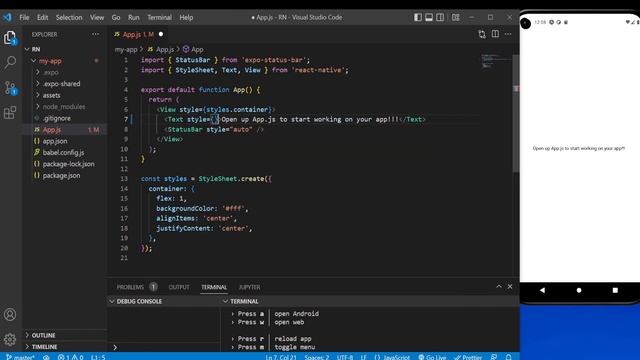640x360 pixels.
Task: Open the Selection menu
Action: pyautogui.click(x=69, y=18)
